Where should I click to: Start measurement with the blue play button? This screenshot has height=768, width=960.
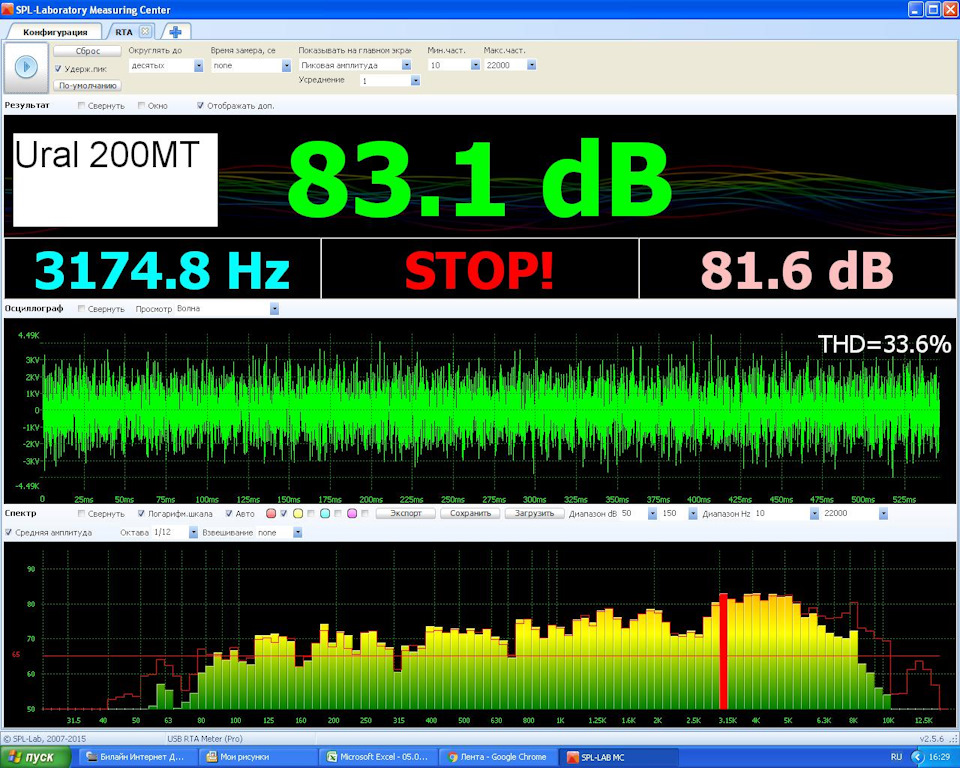tap(26, 67)
